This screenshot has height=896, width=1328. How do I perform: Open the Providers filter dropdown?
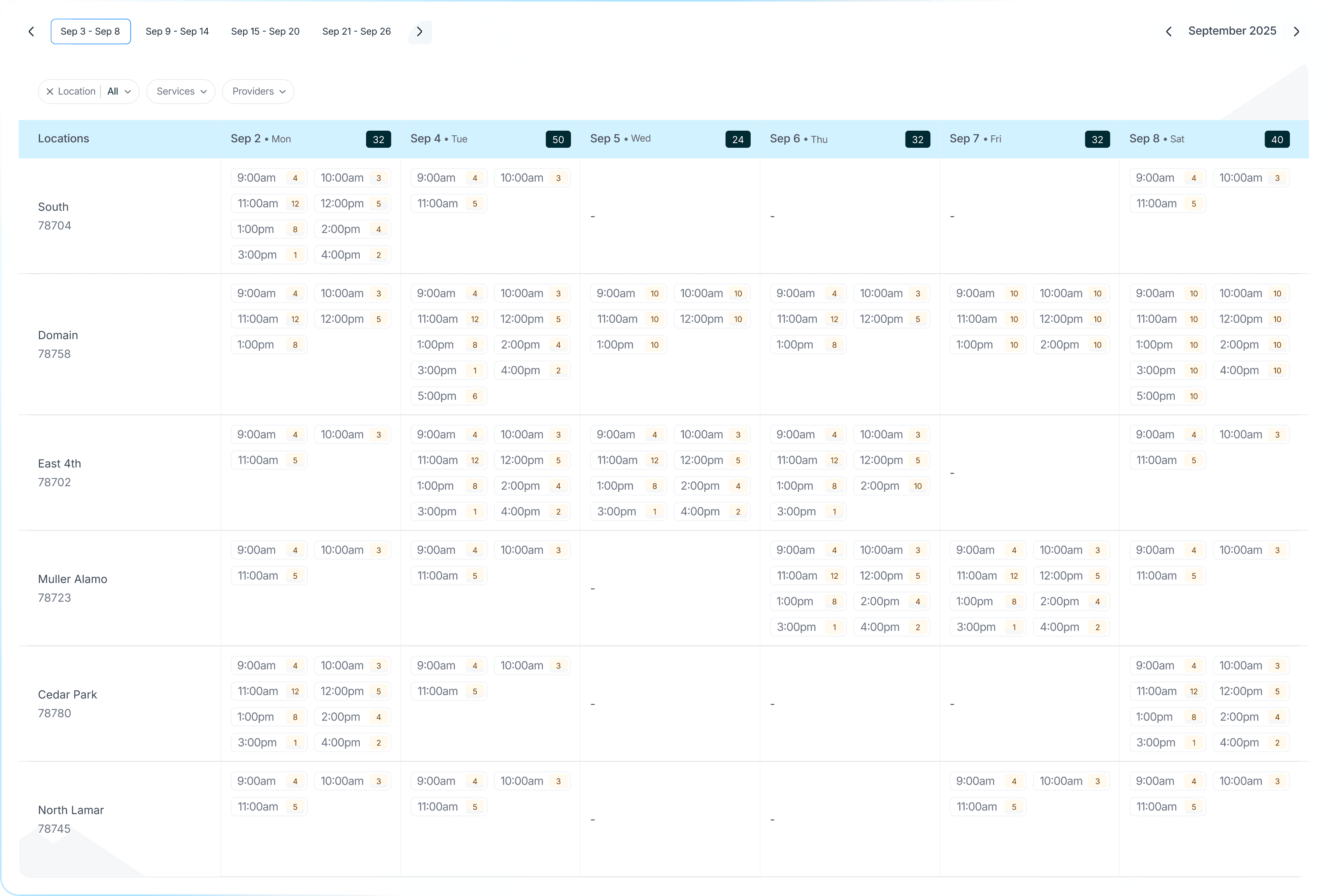tap(258, 91)
